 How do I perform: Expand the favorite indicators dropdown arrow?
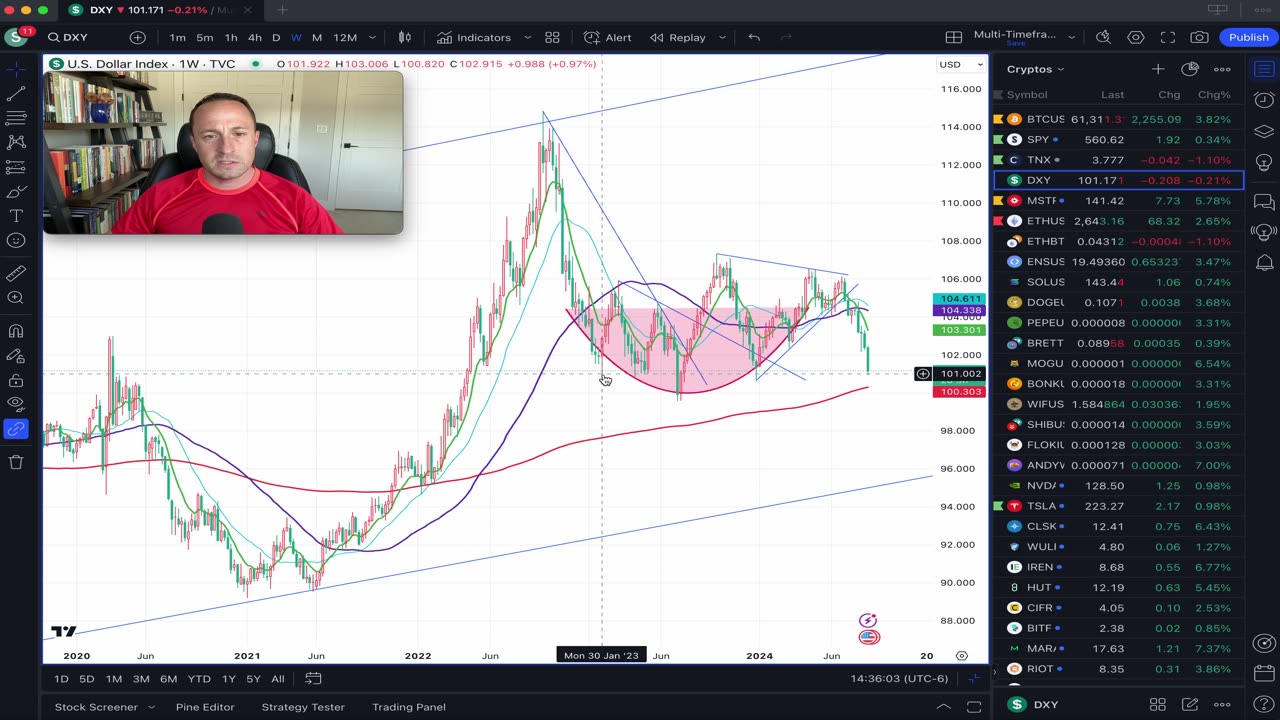click(x=527, y=37)
